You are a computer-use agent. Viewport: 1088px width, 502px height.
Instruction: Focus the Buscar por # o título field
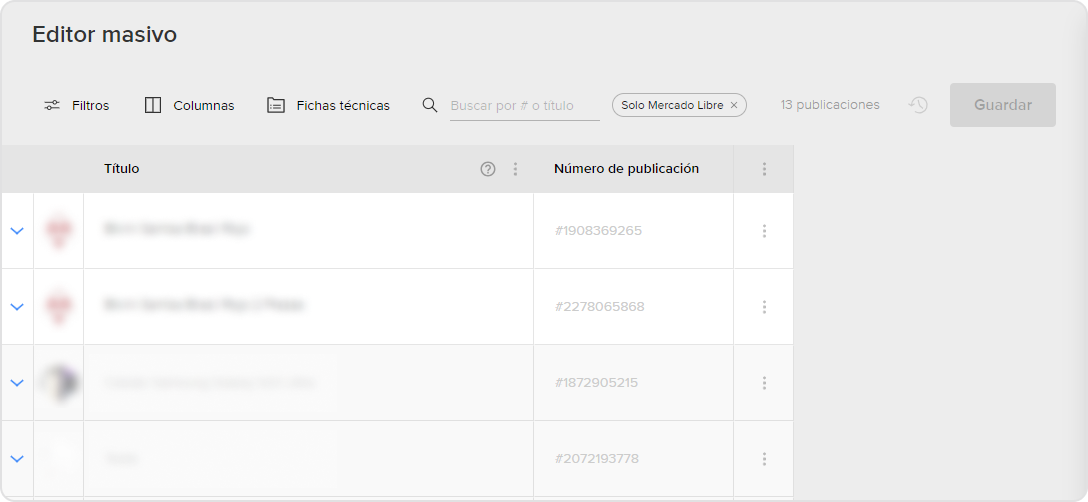tap(525, 106)
